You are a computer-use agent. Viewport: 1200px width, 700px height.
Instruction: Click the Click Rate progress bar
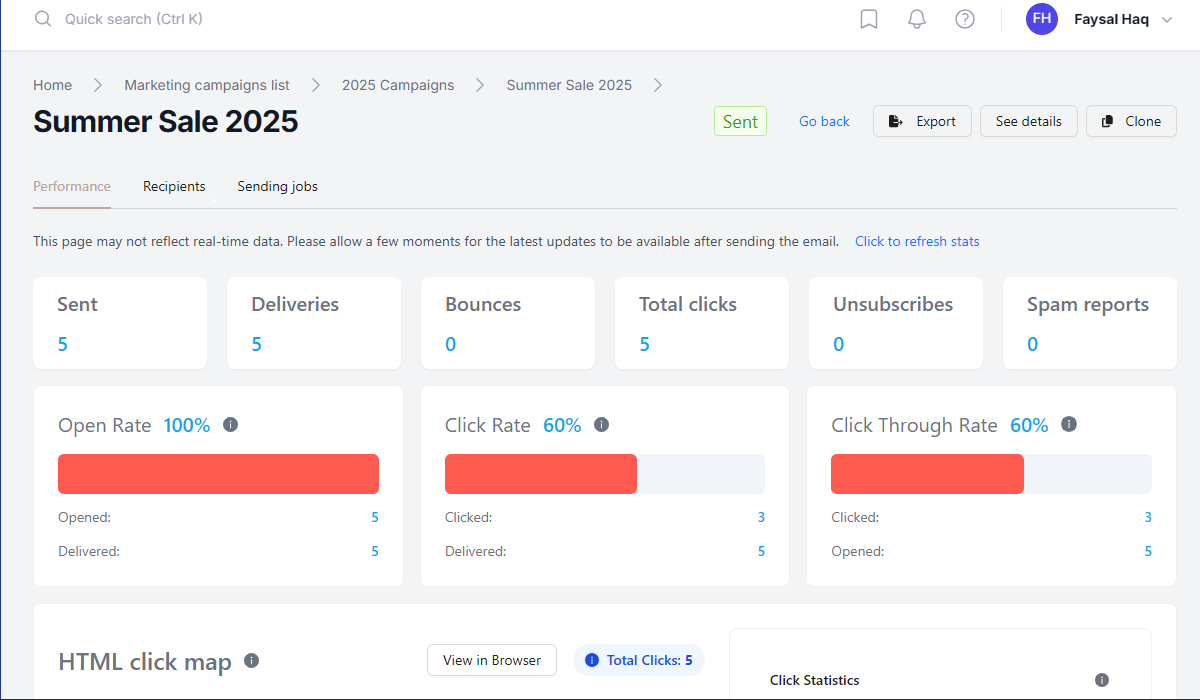[605, 474]
